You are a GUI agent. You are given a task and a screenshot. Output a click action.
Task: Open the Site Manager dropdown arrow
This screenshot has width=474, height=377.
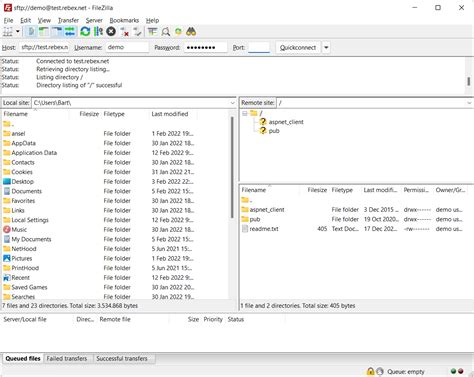tap(18, 32)
